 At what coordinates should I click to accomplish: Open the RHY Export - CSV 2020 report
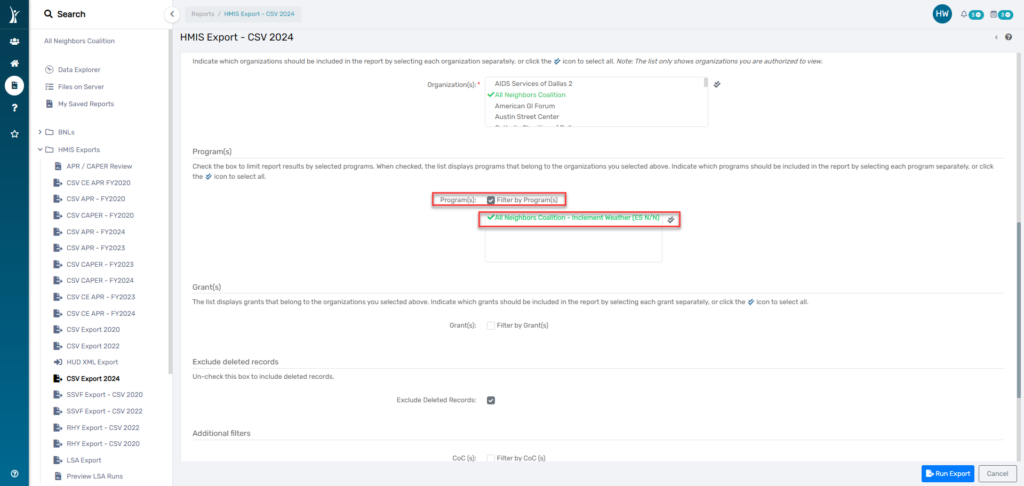pos(103,444)
